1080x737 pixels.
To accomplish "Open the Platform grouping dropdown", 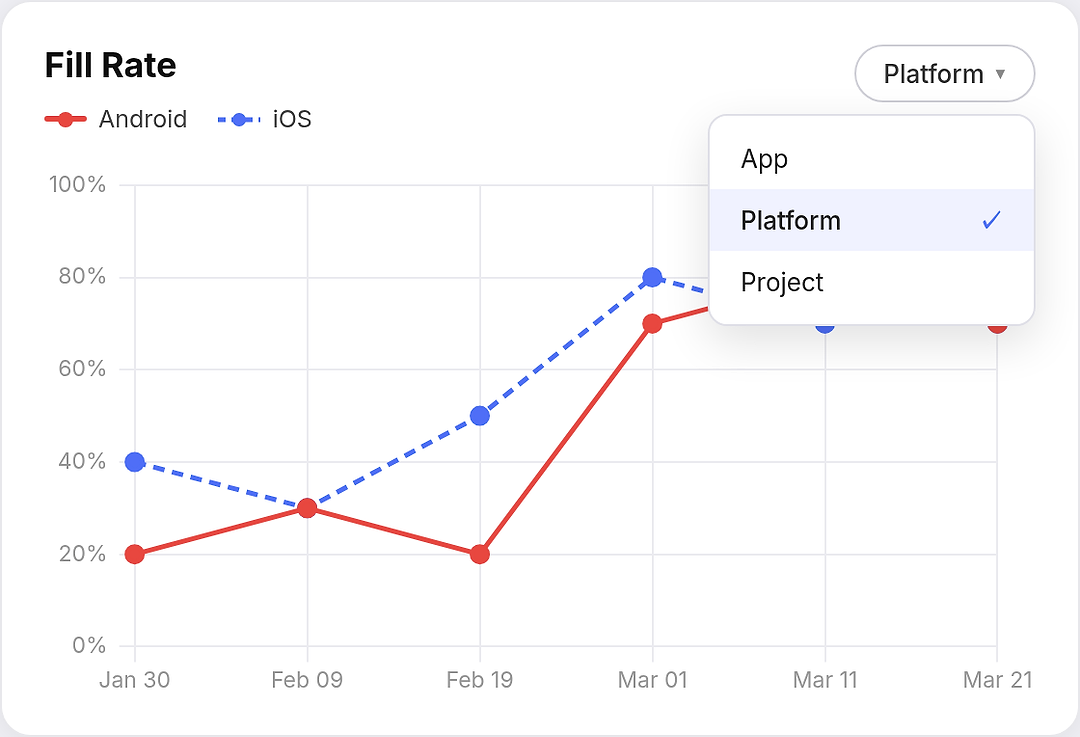I will [x=944, y=74].
